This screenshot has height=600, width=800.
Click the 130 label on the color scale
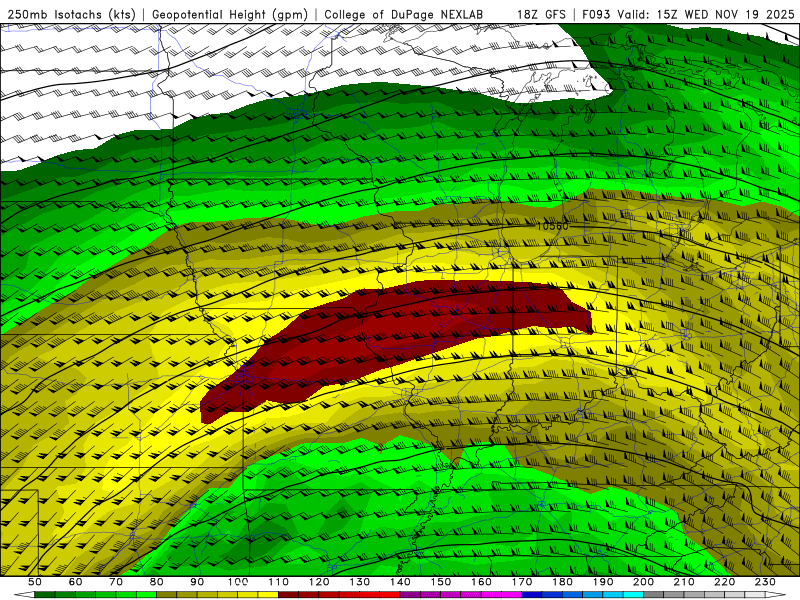coord(360,582)
